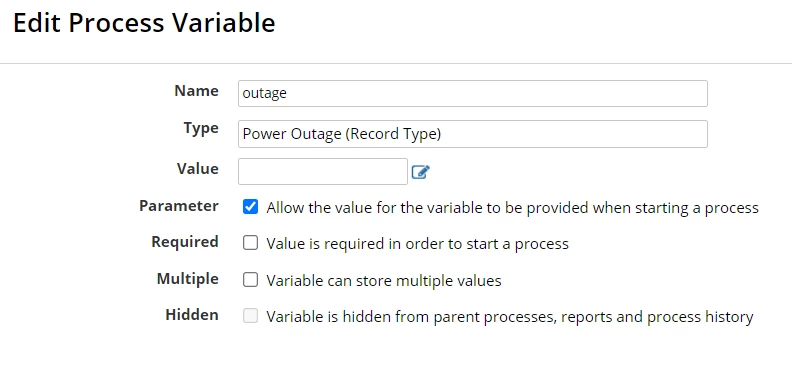Uncheck the Parameter checkbox
This screenshot has height=373, width=792.
[251, 207]
